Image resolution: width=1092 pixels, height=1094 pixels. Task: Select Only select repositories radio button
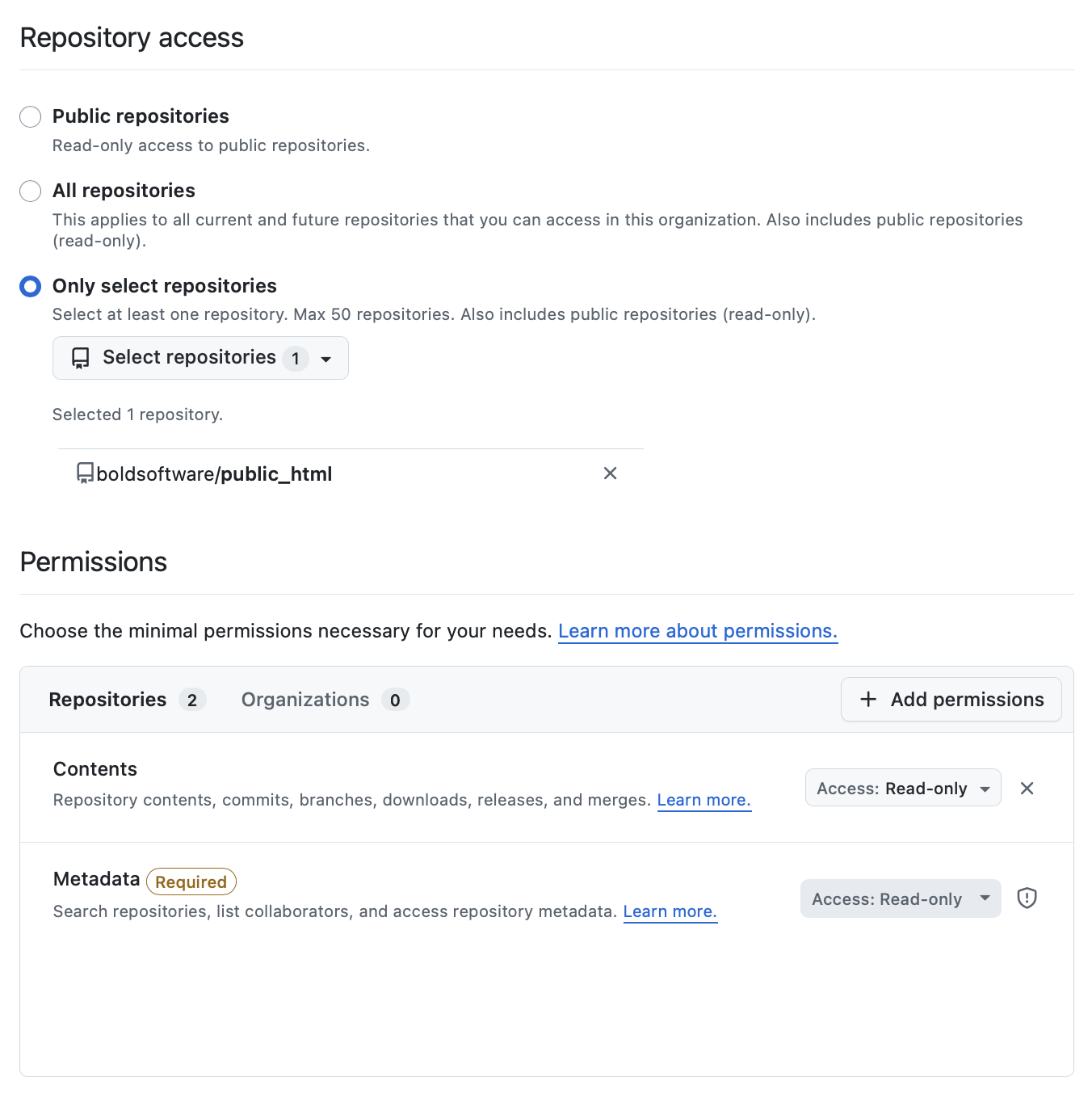pos(31,287)
